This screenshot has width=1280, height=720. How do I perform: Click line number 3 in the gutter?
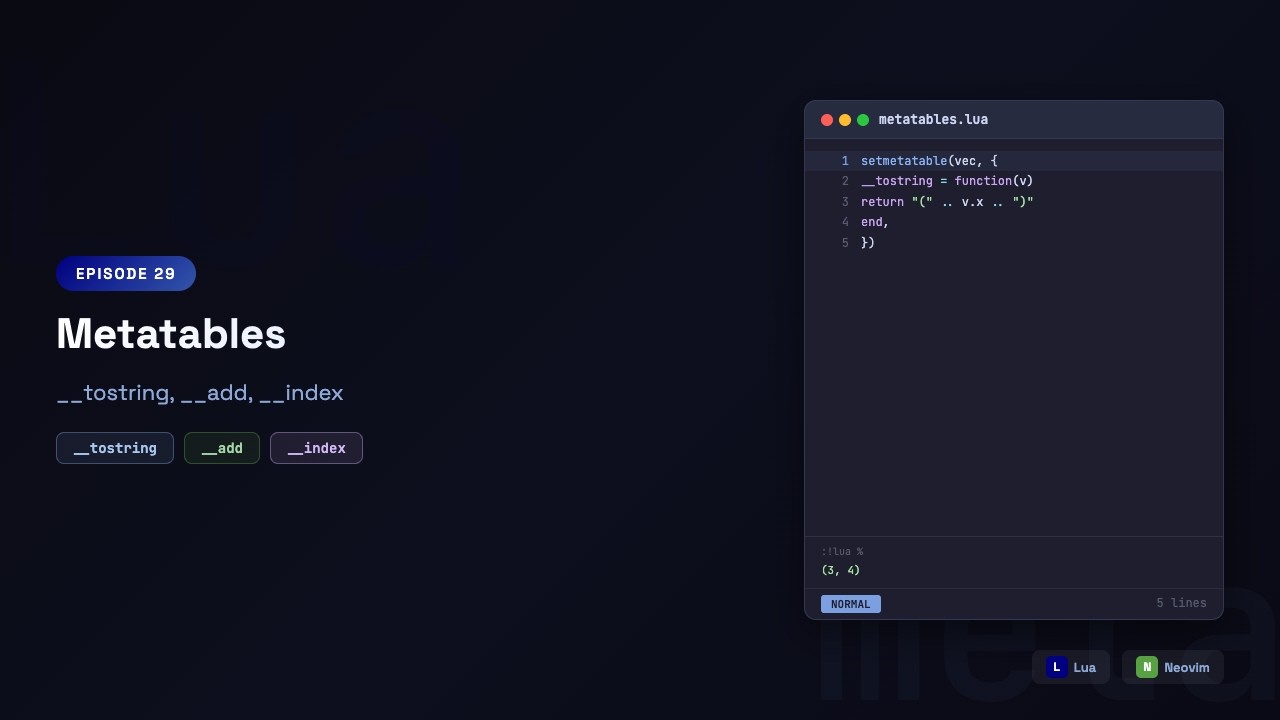point(845,202)
